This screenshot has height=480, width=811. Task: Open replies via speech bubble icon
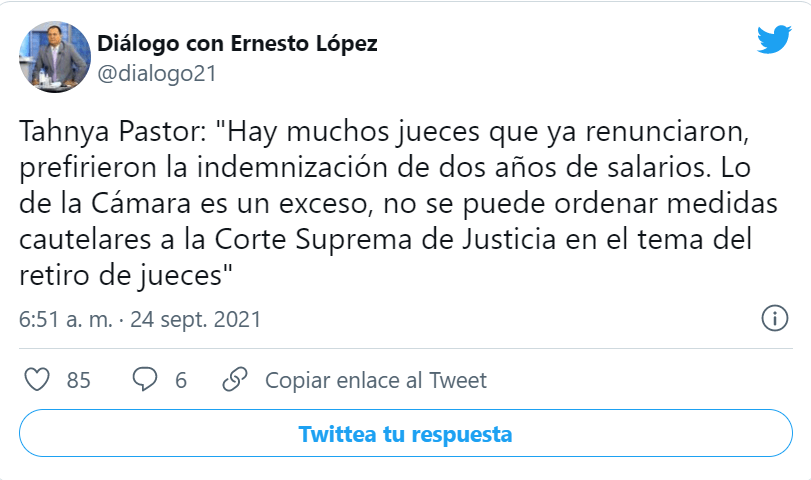[144, 379]
